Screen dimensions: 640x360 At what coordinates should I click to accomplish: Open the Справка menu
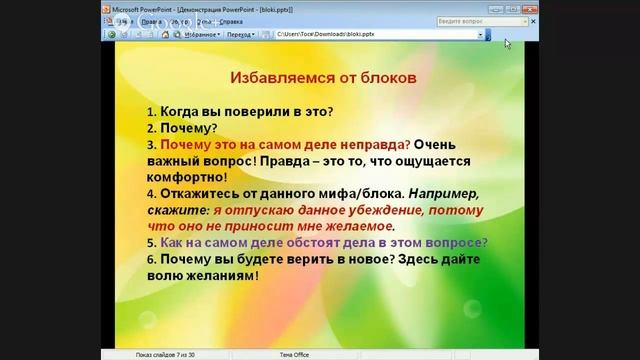pos(231,22)
